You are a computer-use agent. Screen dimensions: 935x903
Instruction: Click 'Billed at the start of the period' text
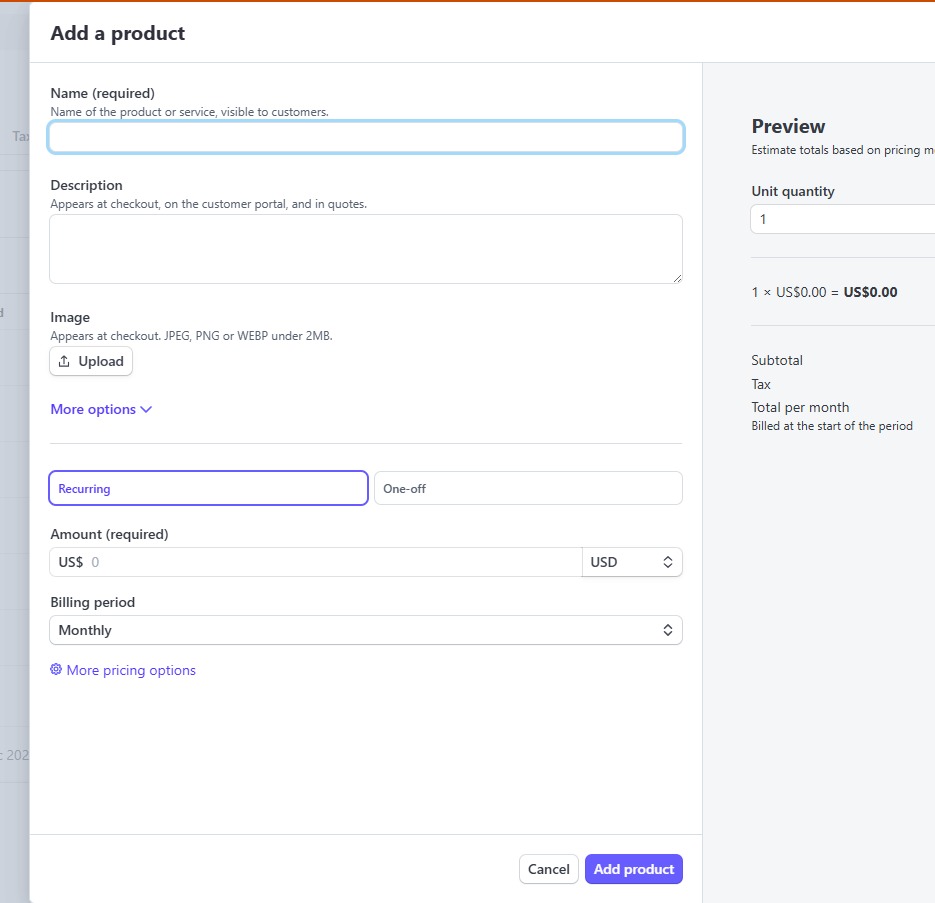[832, 426]
